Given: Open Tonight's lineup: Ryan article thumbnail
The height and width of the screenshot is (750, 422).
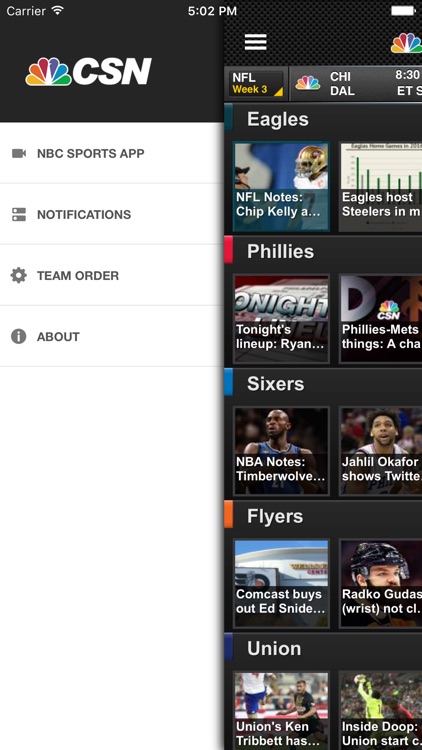Looking at the screenshot, I should (x=281, y=319).
